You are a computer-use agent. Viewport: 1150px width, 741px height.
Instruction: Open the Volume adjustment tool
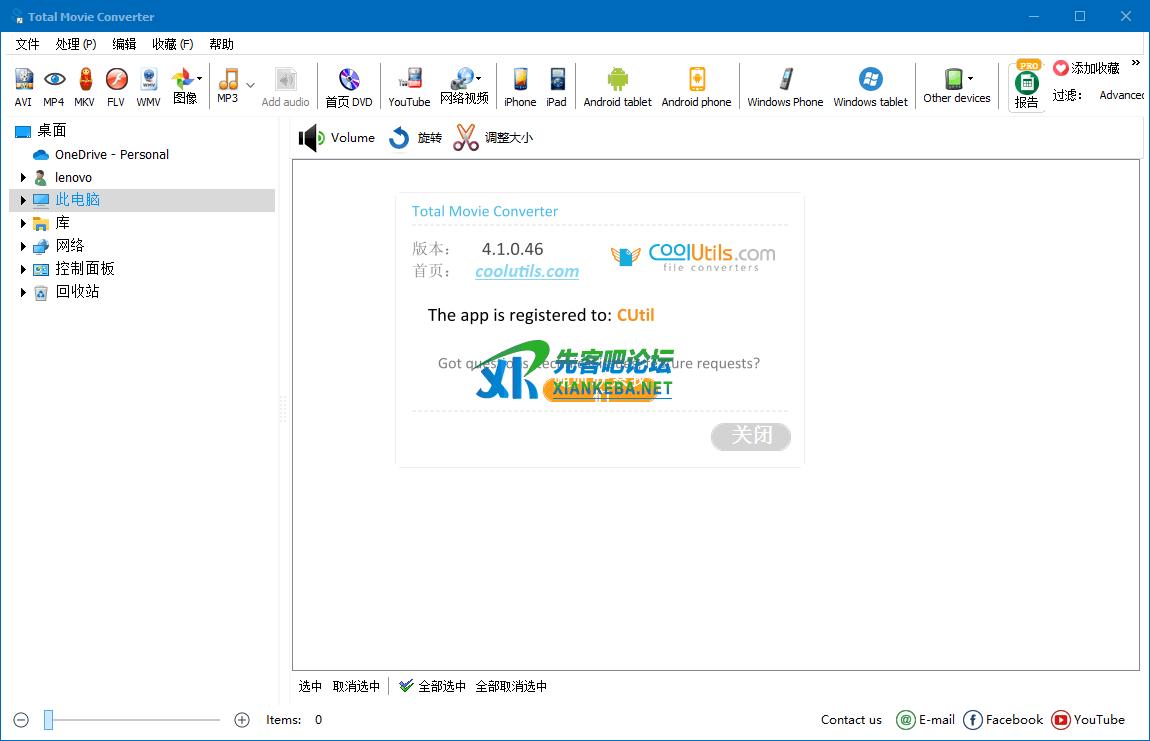click(x=337, y=138)
